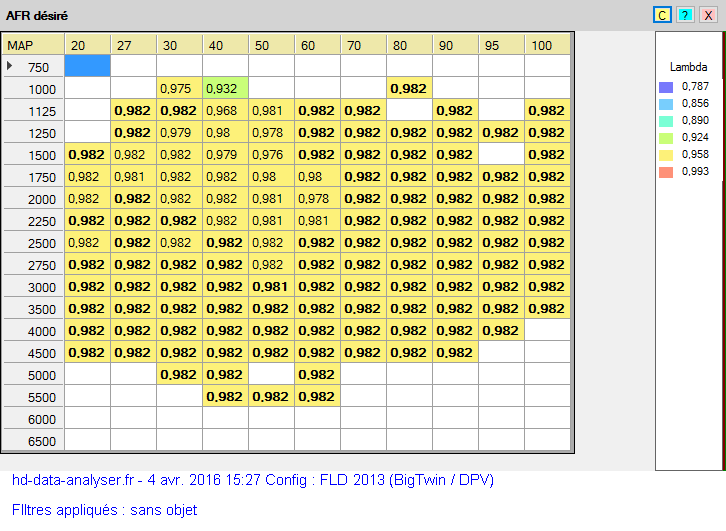
Task: Select the 1500 row header
Action: [33, 154]
